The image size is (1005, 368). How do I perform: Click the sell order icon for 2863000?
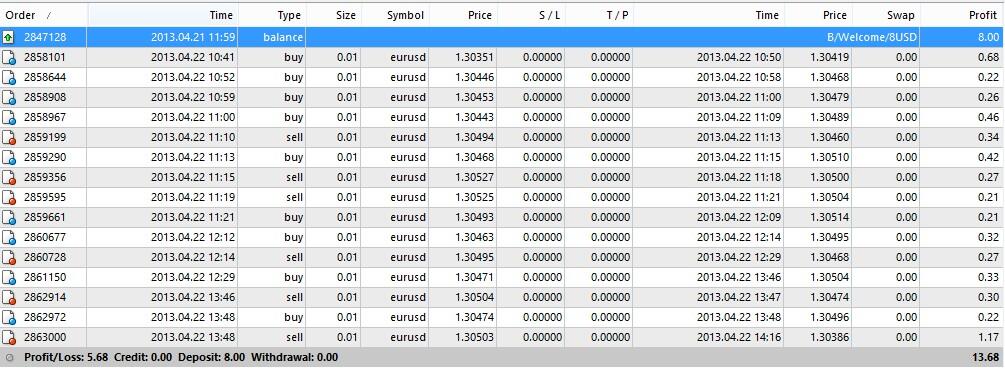8,337
